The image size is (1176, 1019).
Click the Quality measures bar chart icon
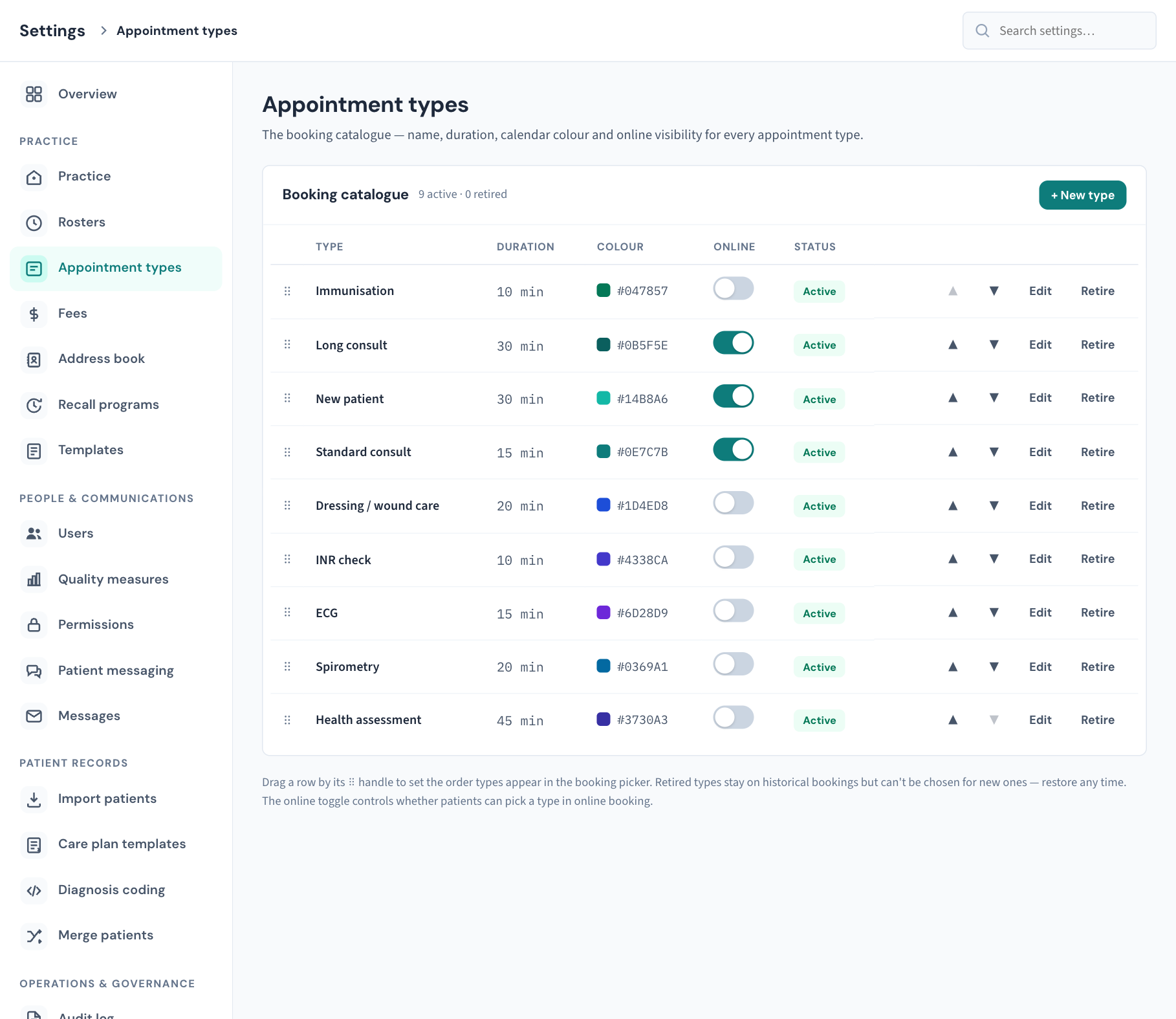point(34,580)
